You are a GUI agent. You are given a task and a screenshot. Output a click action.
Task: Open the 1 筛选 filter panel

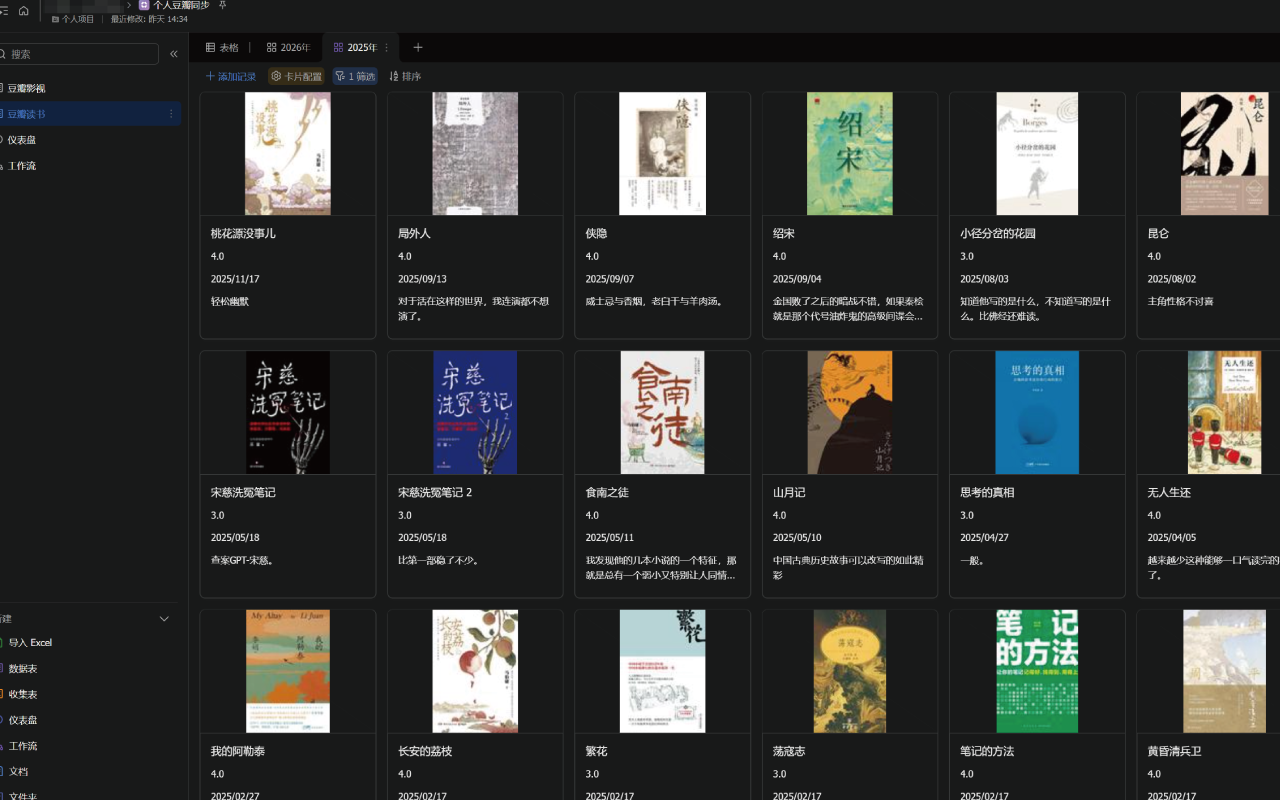click(x=355, y=76)
